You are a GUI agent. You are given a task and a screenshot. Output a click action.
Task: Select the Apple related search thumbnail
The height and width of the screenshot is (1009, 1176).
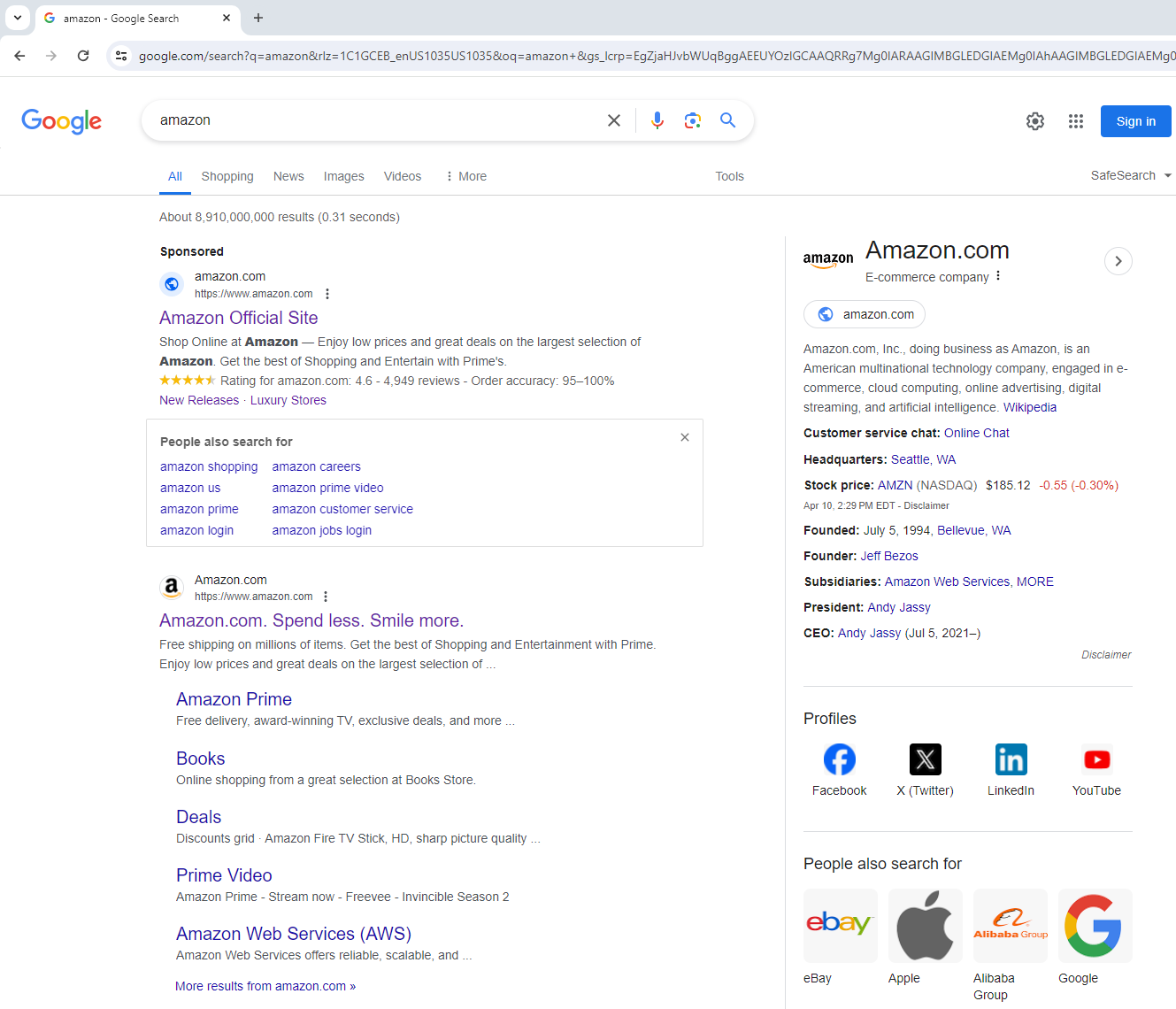tap(926, 926)
